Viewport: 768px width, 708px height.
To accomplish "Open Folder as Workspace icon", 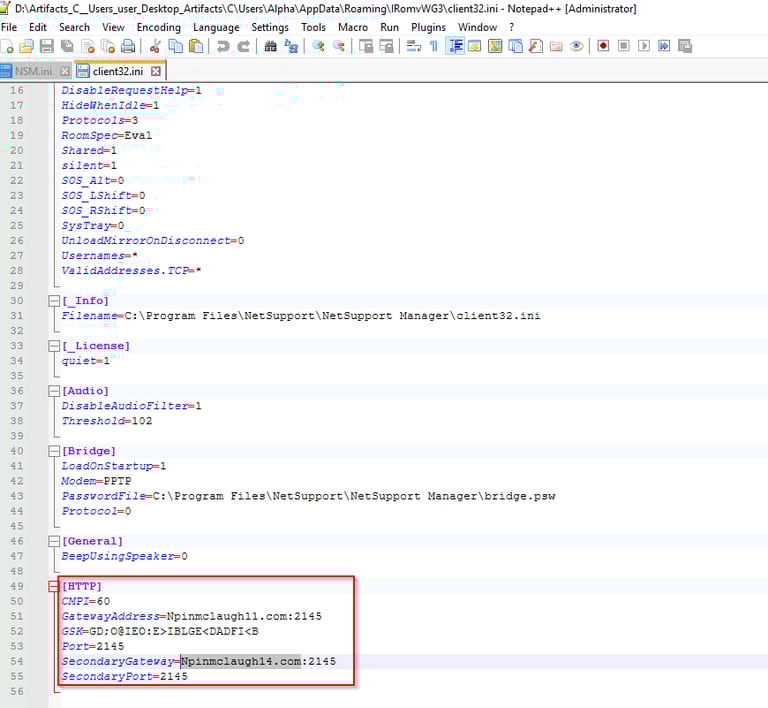I will [556, 47].
